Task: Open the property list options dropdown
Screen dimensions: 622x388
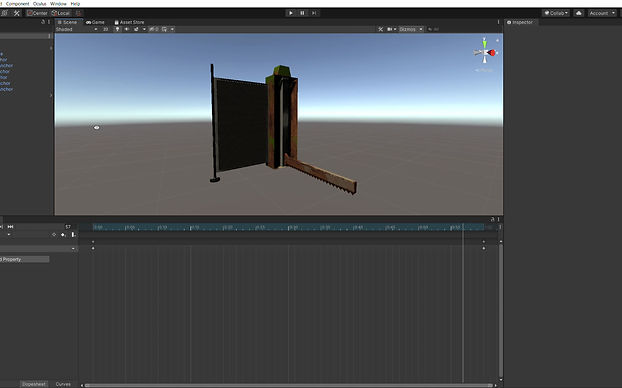Action: click(73, 248)
